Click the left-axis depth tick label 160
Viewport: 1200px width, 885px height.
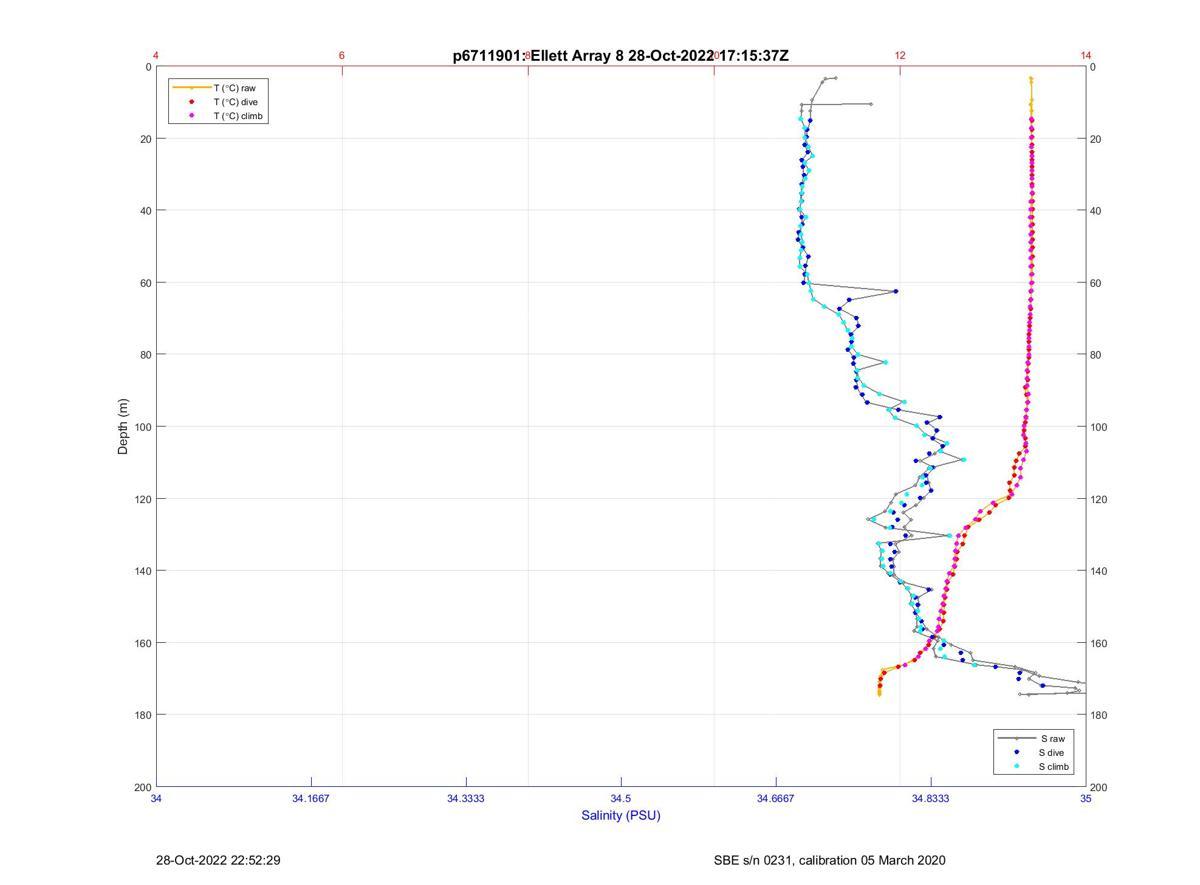pos(141,643)
